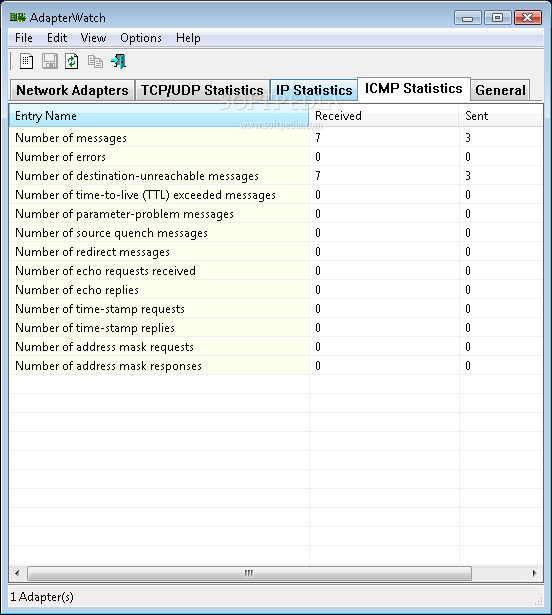
Task: Select 'Number of time-stamp replies' row
Action: [x=276, y=328]
